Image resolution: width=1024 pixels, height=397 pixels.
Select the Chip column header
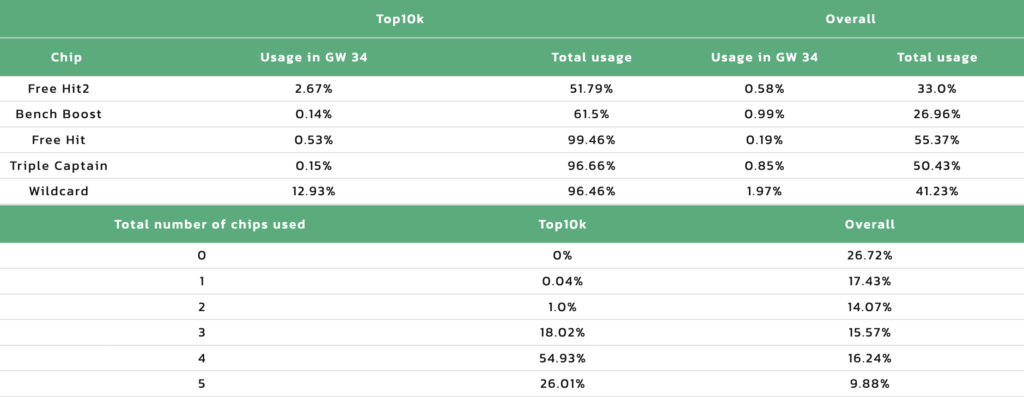coord(67,57)
